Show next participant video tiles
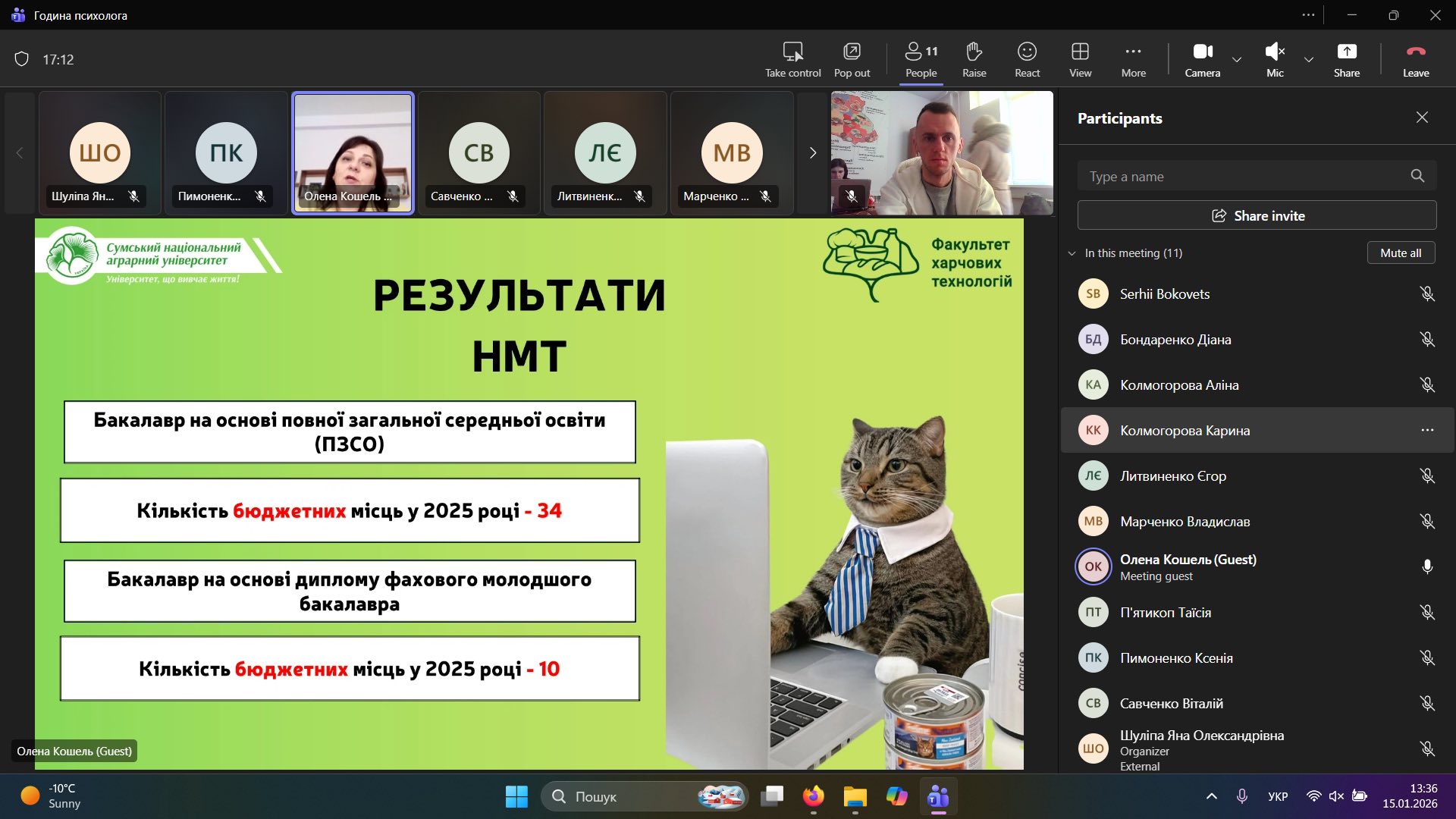This screenshot has height=819, width=1456. [812, 153]
